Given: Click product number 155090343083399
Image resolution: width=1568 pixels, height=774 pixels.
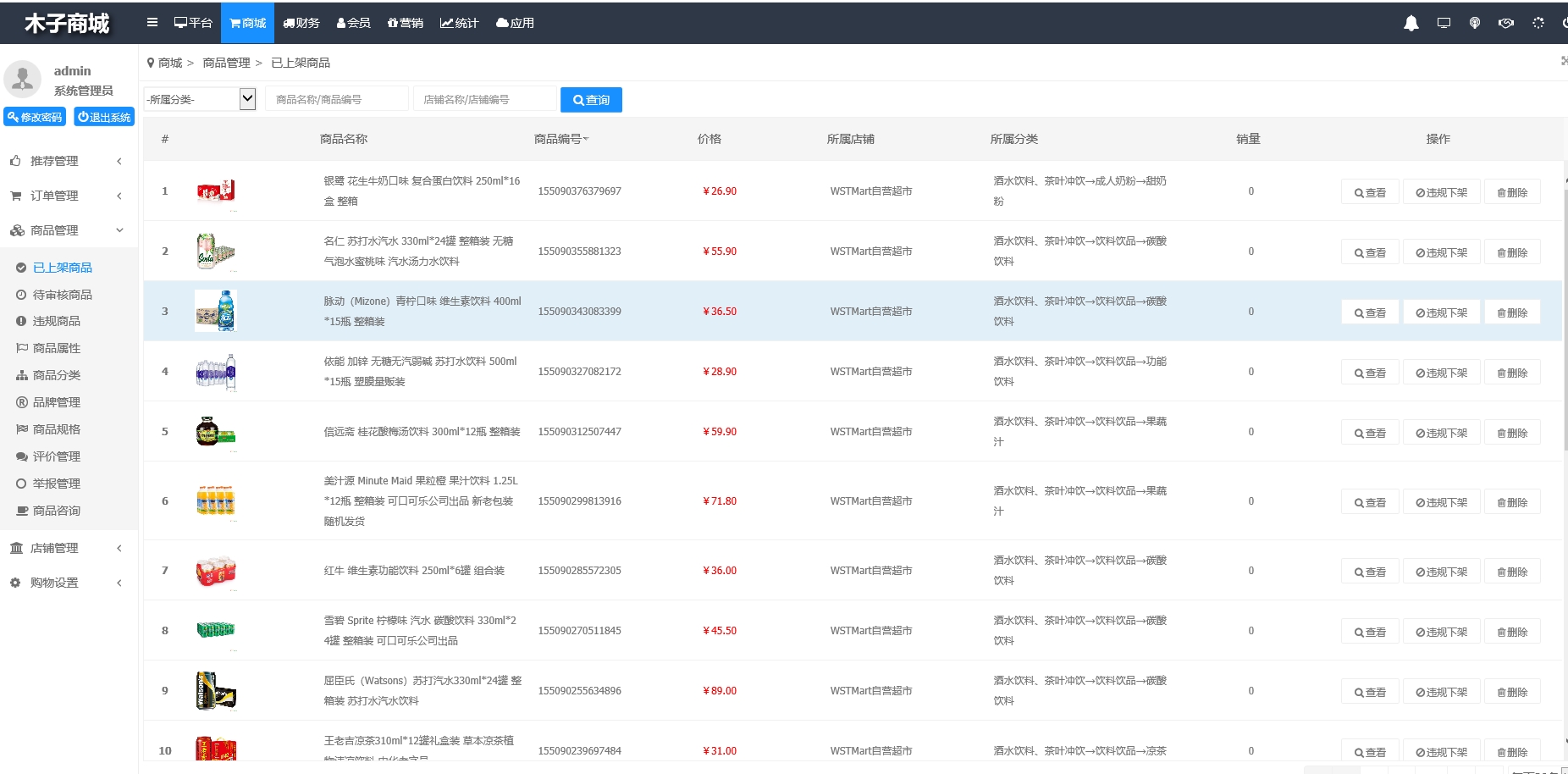Looking at the screenshot, I should point(579,312).
